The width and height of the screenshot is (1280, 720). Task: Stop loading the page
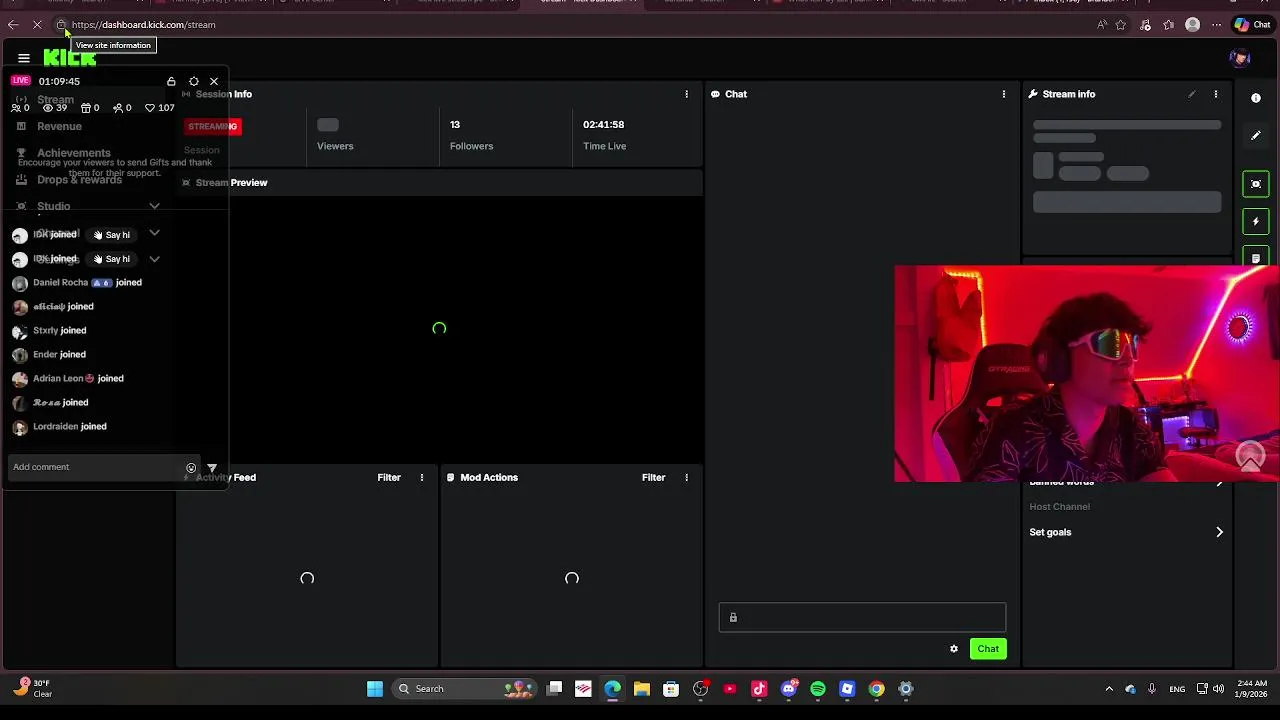pyautogui.click(x=37, y=25)
